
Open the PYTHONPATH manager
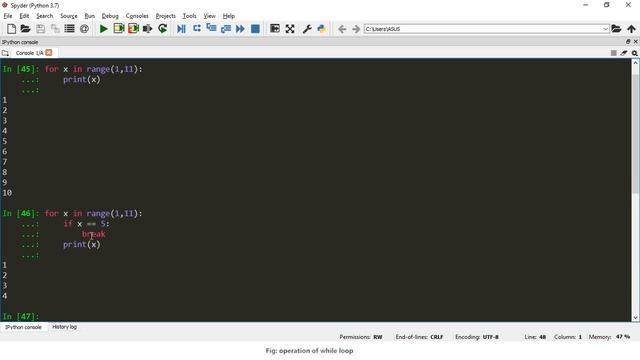pos(322,29)
